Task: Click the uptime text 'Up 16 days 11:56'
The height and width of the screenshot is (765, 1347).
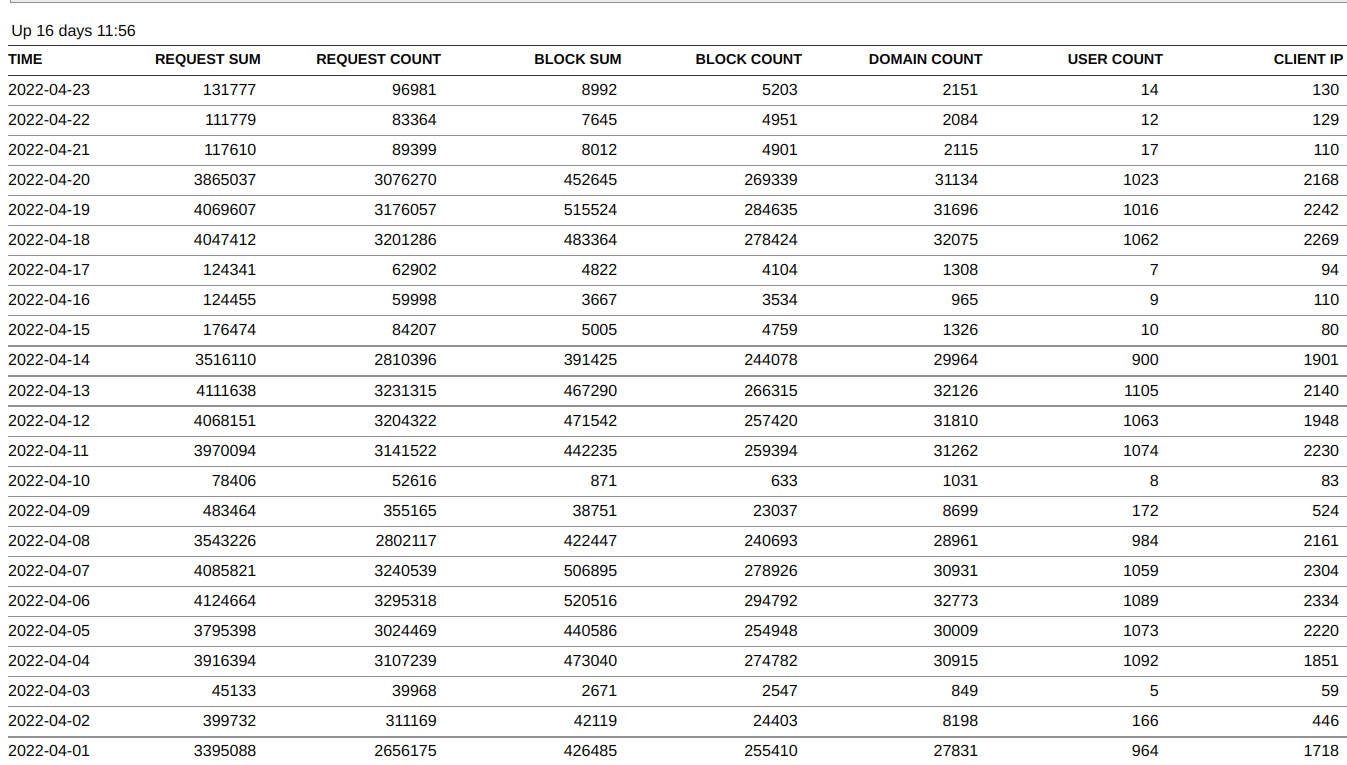Action: tap(73, 31)
